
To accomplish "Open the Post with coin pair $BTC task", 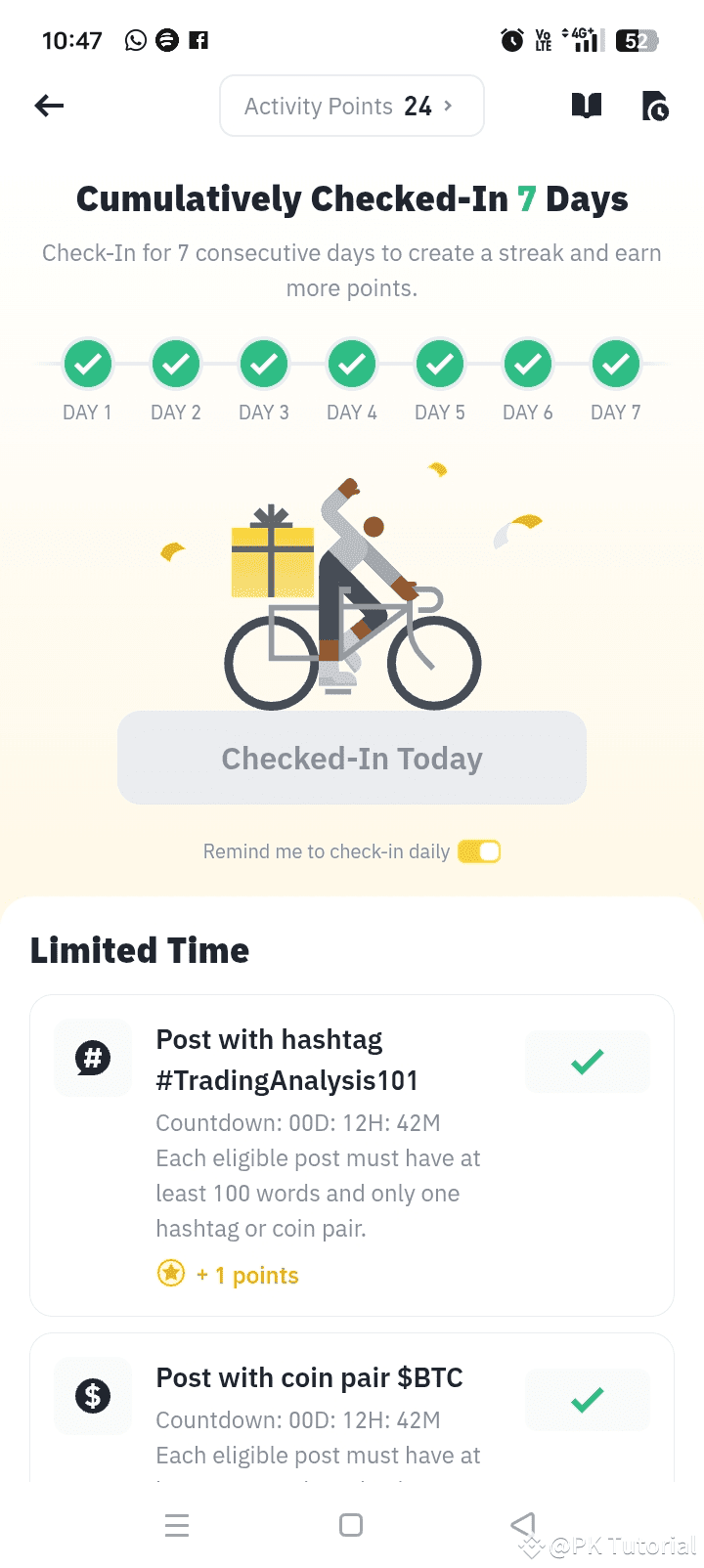I will tap(309, 1378).
